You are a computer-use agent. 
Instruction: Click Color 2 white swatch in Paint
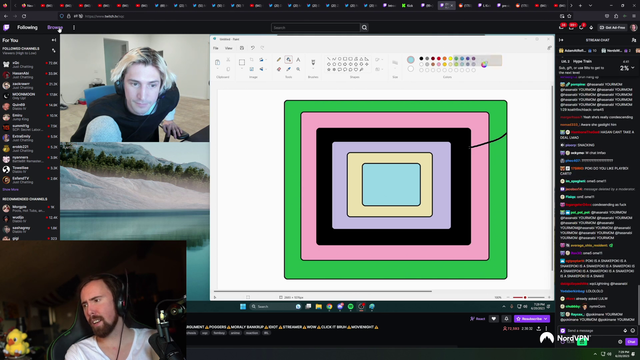click(411, 69)
